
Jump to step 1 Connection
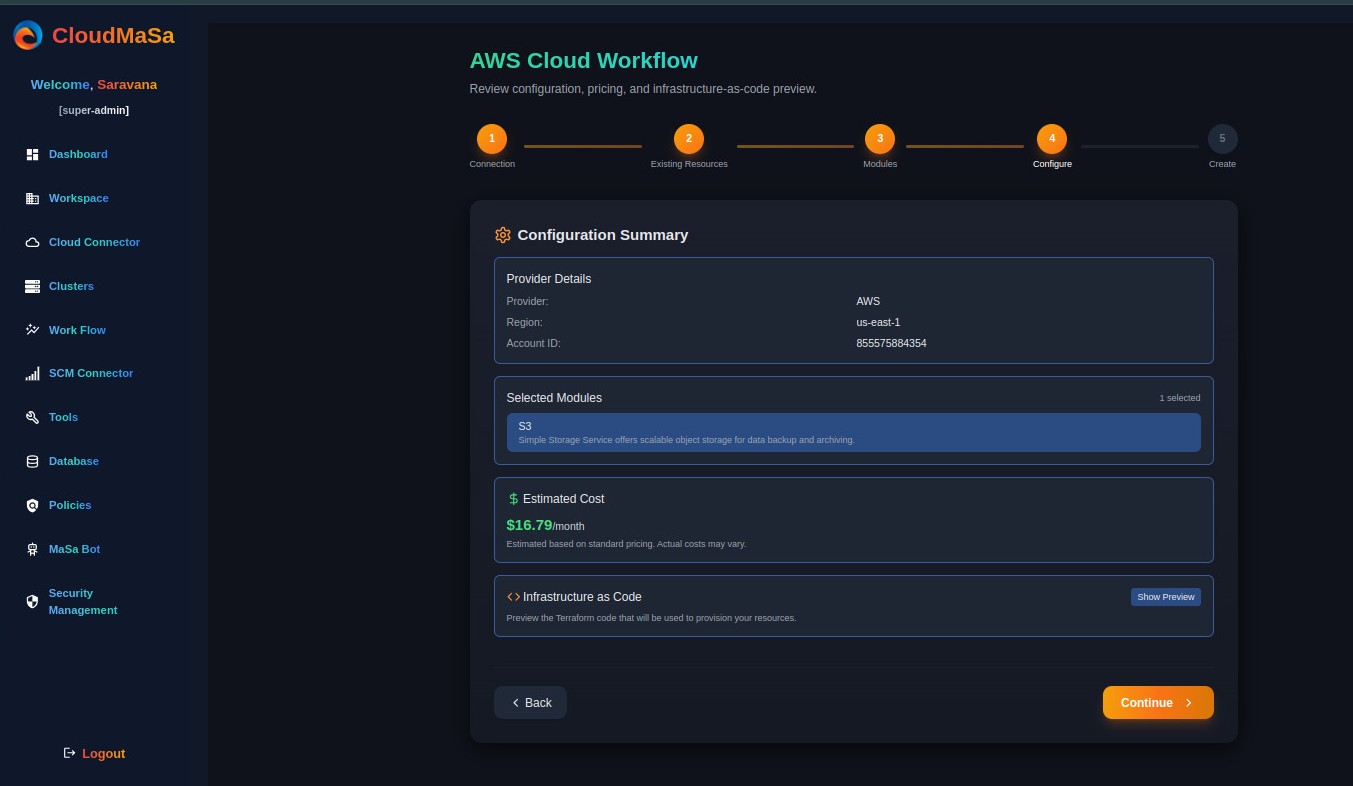coord(492,139)
